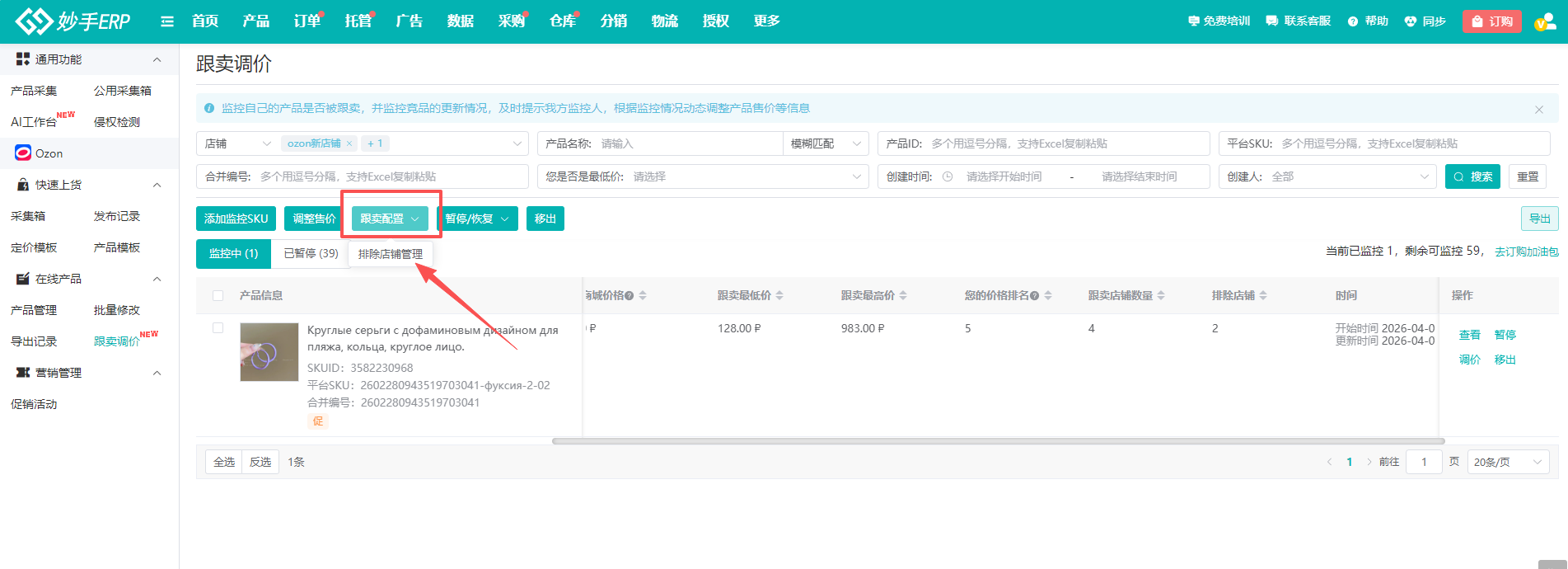Click the 重置 reset button
This screenshot has height=569, width=1568.
click(x=1528, y=176)
